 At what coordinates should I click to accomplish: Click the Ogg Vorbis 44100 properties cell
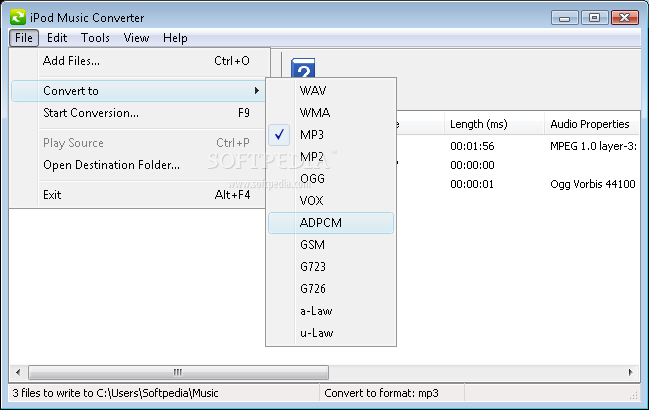point(593,184)
